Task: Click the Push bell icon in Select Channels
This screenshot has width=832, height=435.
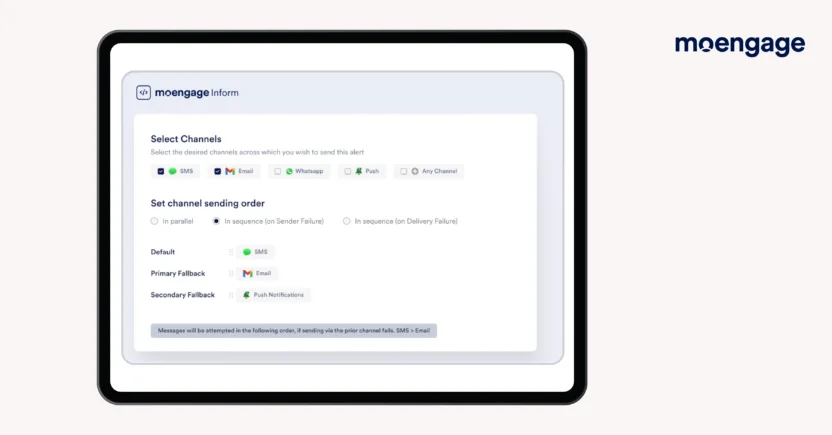Action: point(359,171)
